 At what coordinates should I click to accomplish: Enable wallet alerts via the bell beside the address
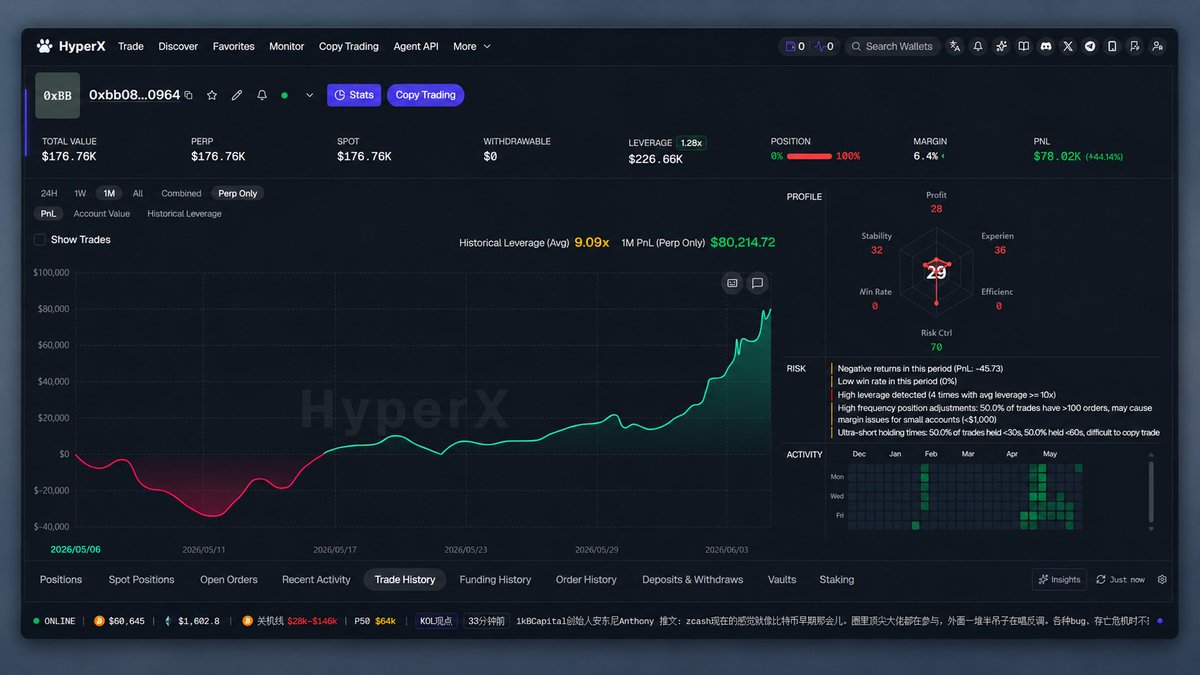click(262, 95)
